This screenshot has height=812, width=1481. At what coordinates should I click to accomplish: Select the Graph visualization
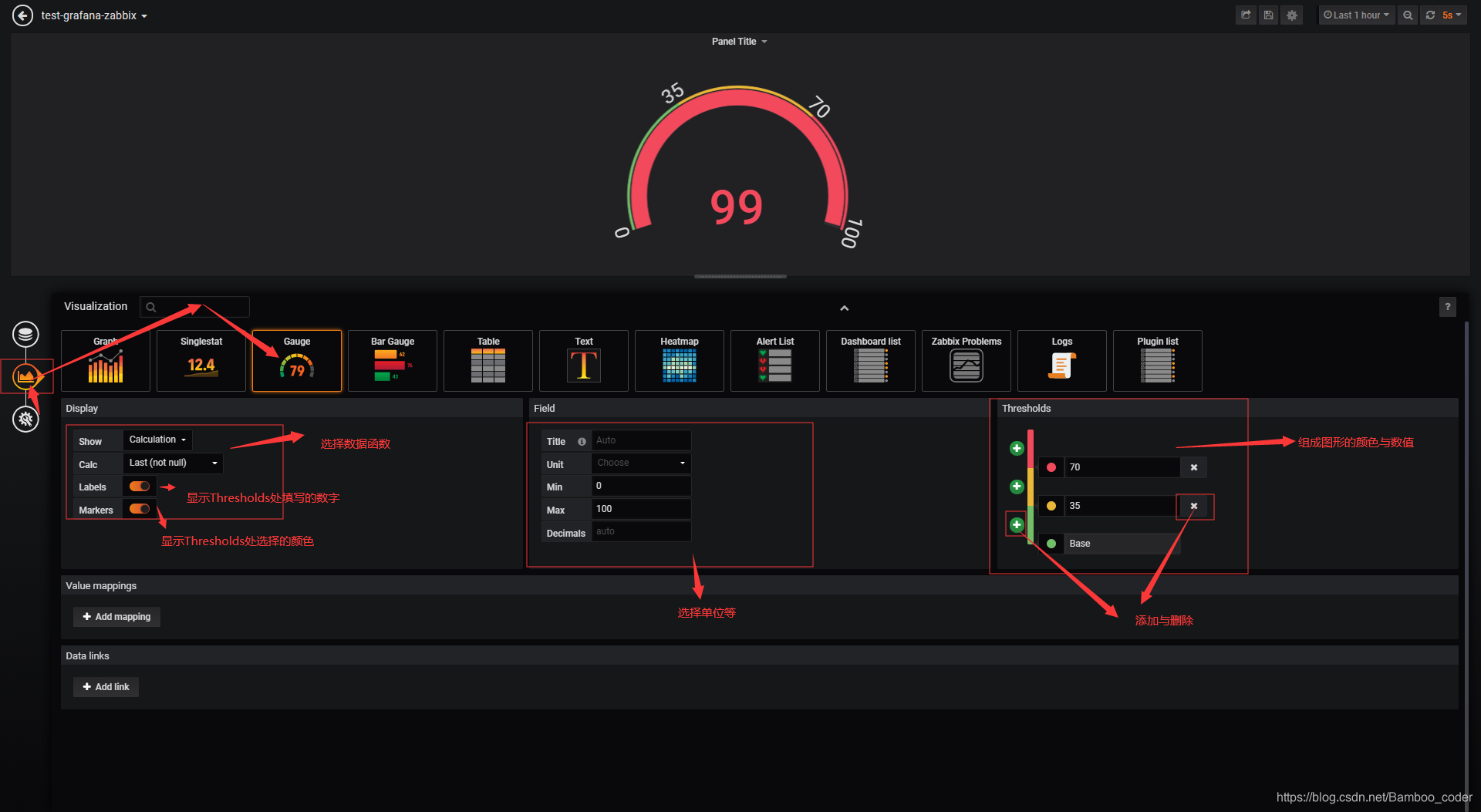coord(106,361)
